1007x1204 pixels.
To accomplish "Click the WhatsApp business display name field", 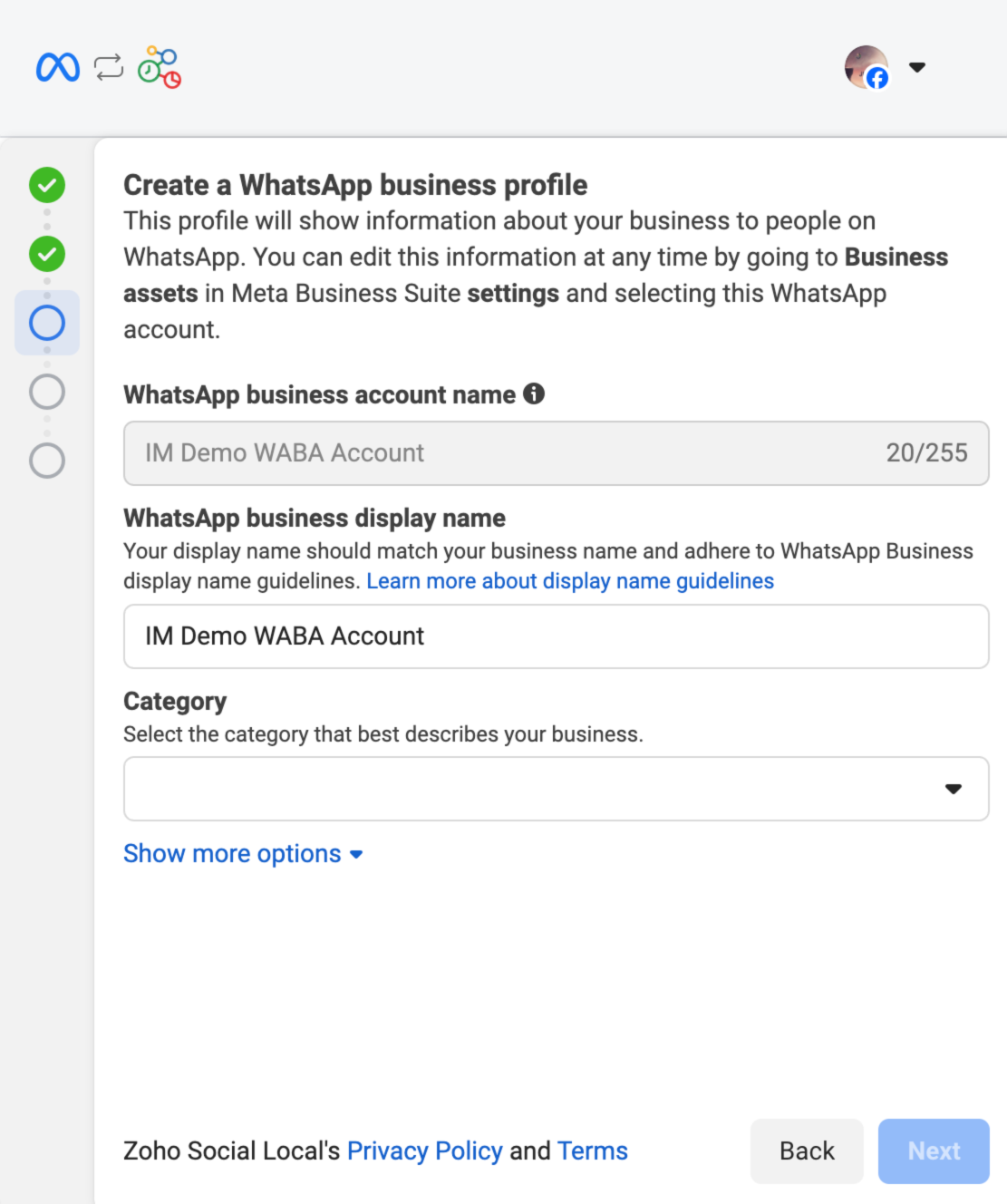I will click(556, 636).
